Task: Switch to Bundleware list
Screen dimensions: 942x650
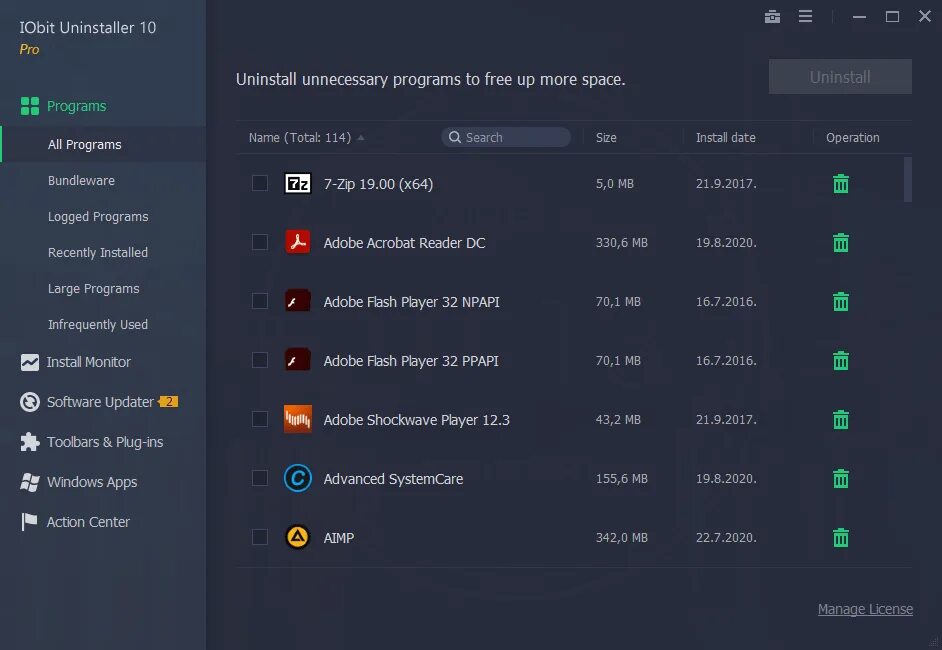Action: coord(81,180)
